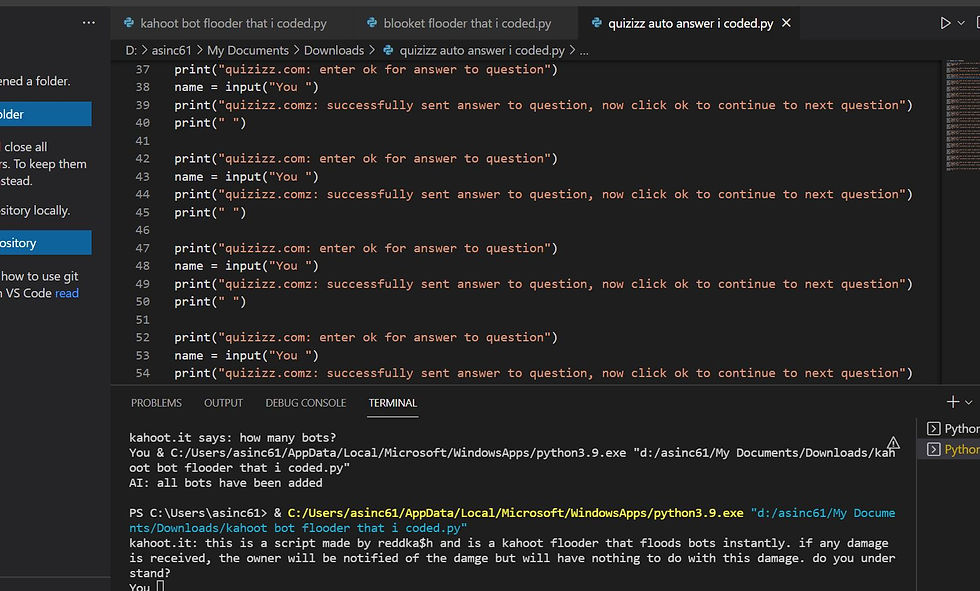The image size is (980, 591).
Task: Click Python icon on blooket tab
Action: pyautogui.click(x=372, y=23)
